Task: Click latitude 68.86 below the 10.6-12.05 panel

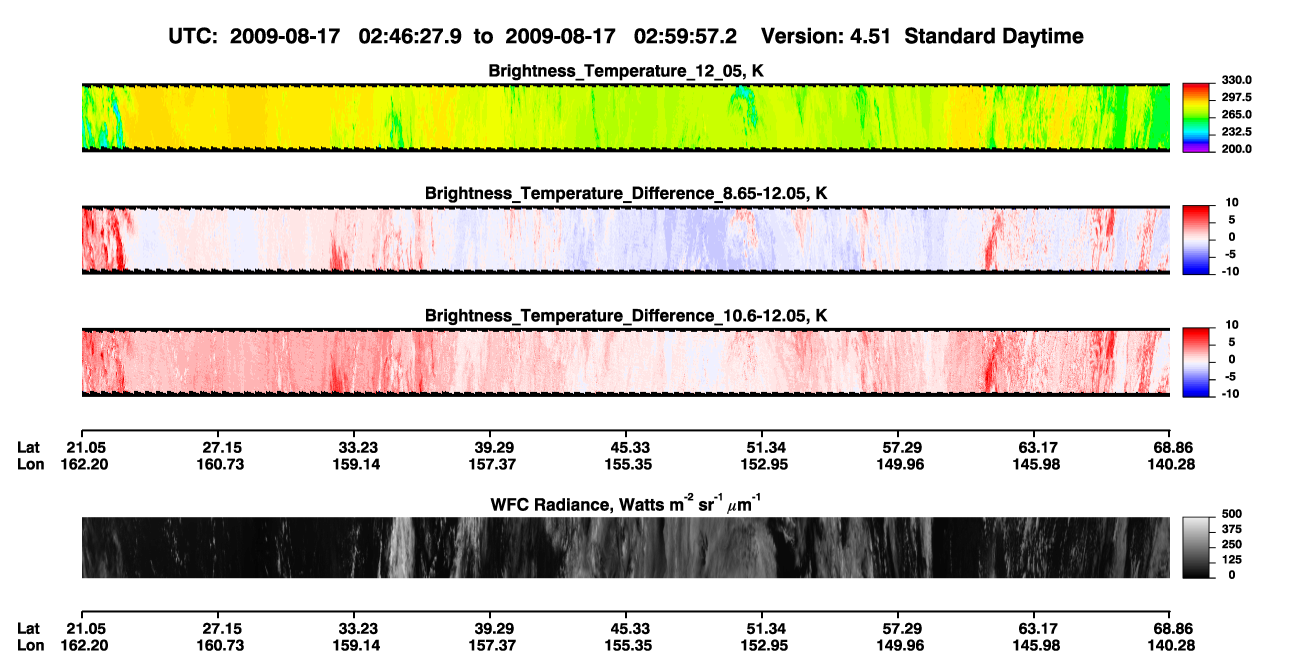Action: tap(1171, 447)
